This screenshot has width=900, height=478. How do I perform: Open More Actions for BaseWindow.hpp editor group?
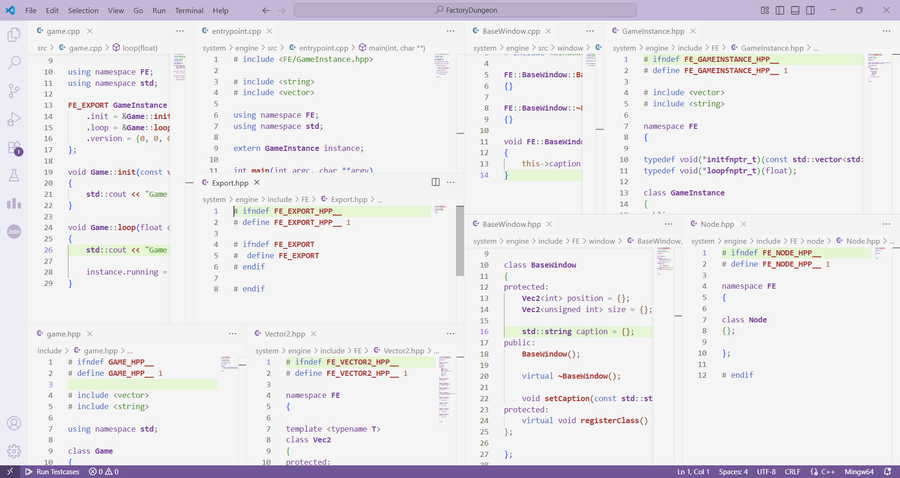668,224
